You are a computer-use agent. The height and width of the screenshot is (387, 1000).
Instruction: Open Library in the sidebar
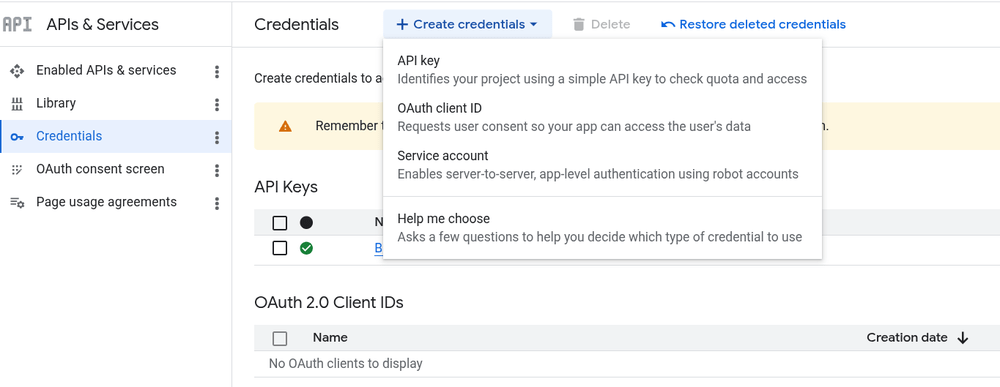(x=56, y=103)
